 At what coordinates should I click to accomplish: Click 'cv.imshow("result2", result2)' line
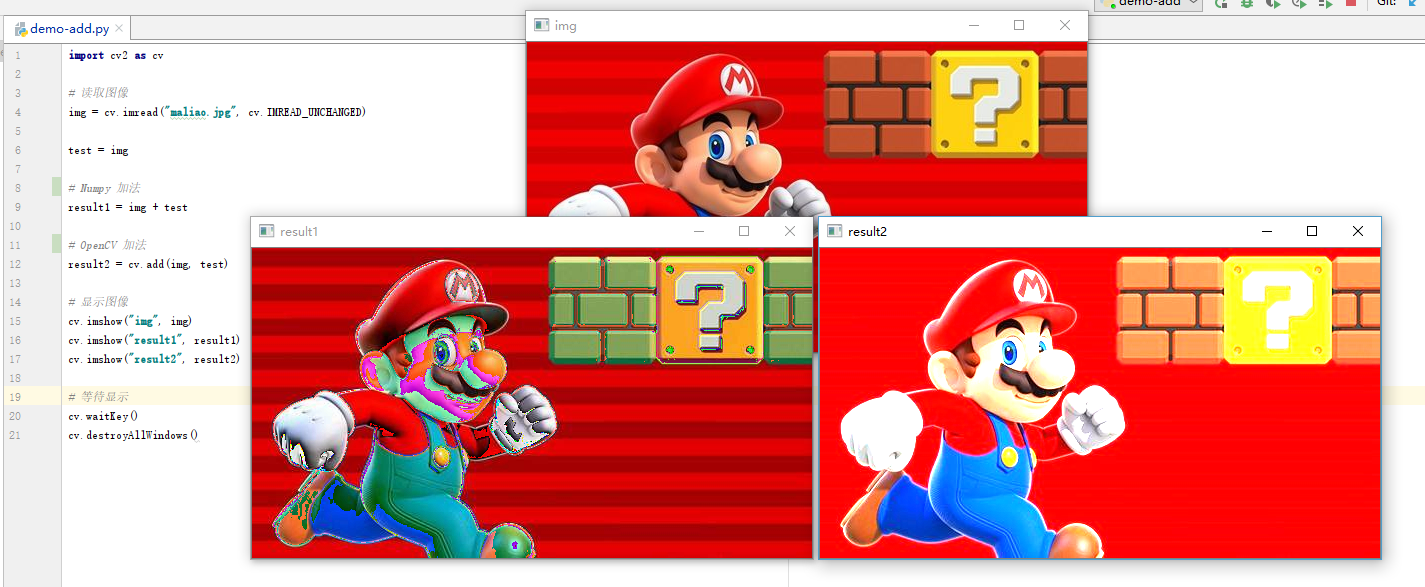154,359
